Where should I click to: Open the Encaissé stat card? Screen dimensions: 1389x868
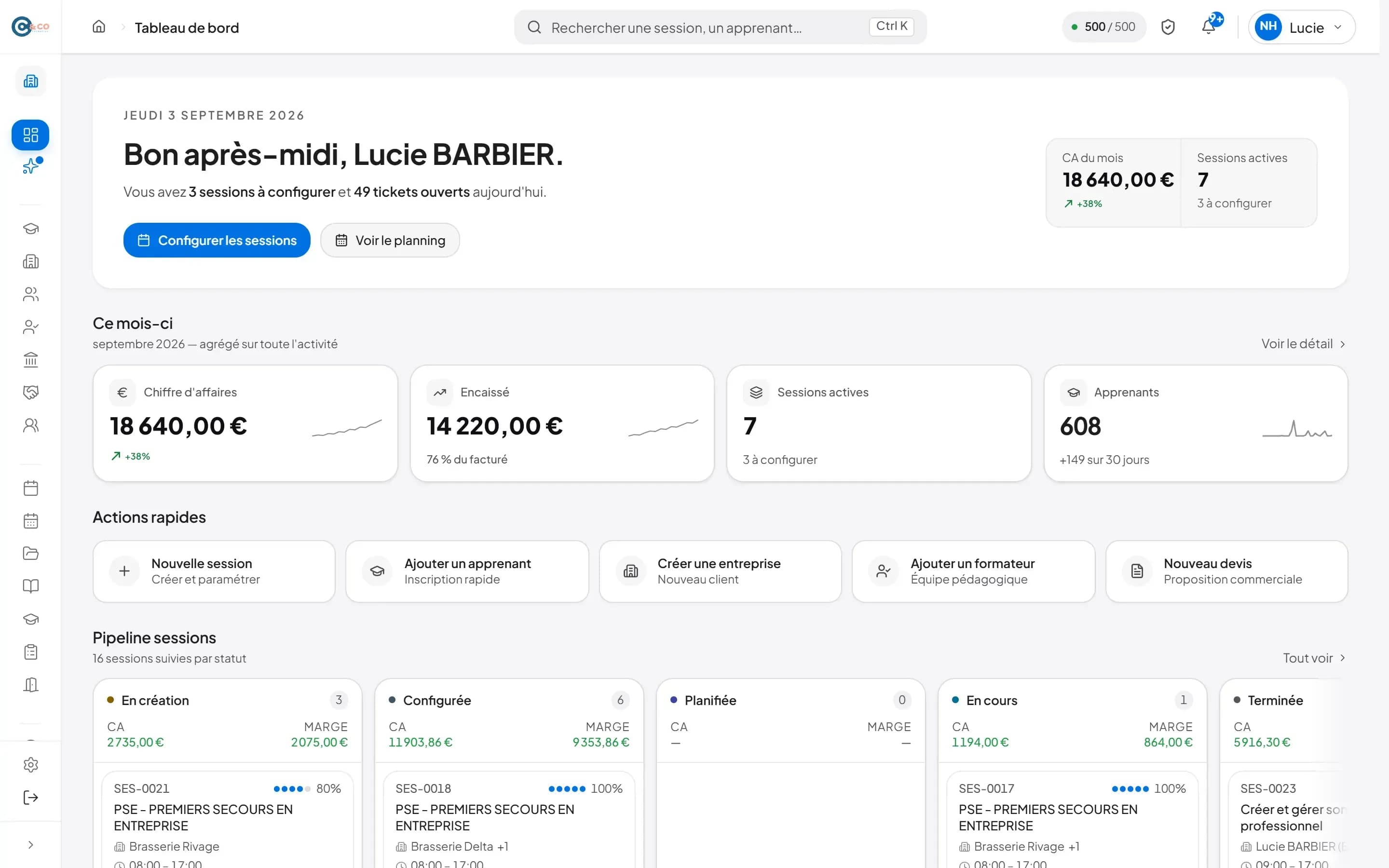(x=562, y=424)
